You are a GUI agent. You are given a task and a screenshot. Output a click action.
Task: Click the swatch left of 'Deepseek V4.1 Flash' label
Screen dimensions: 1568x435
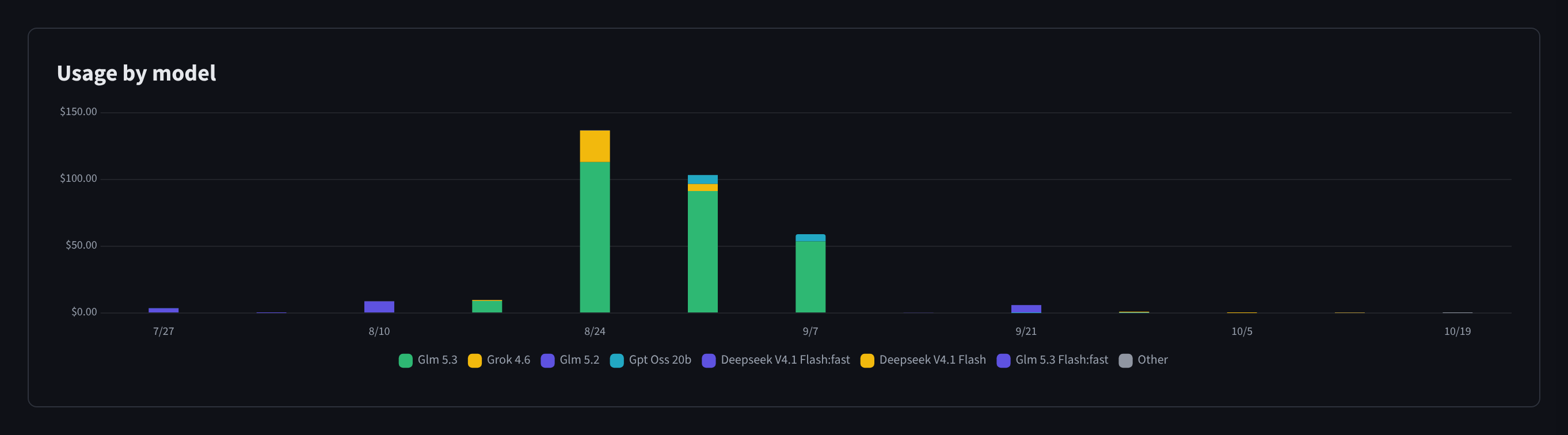[867, 360]
